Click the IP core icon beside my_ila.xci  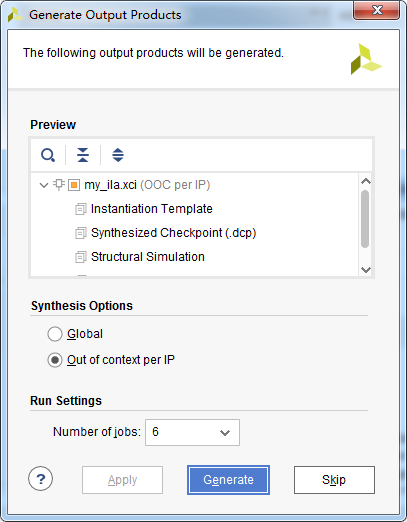(59, 185)
